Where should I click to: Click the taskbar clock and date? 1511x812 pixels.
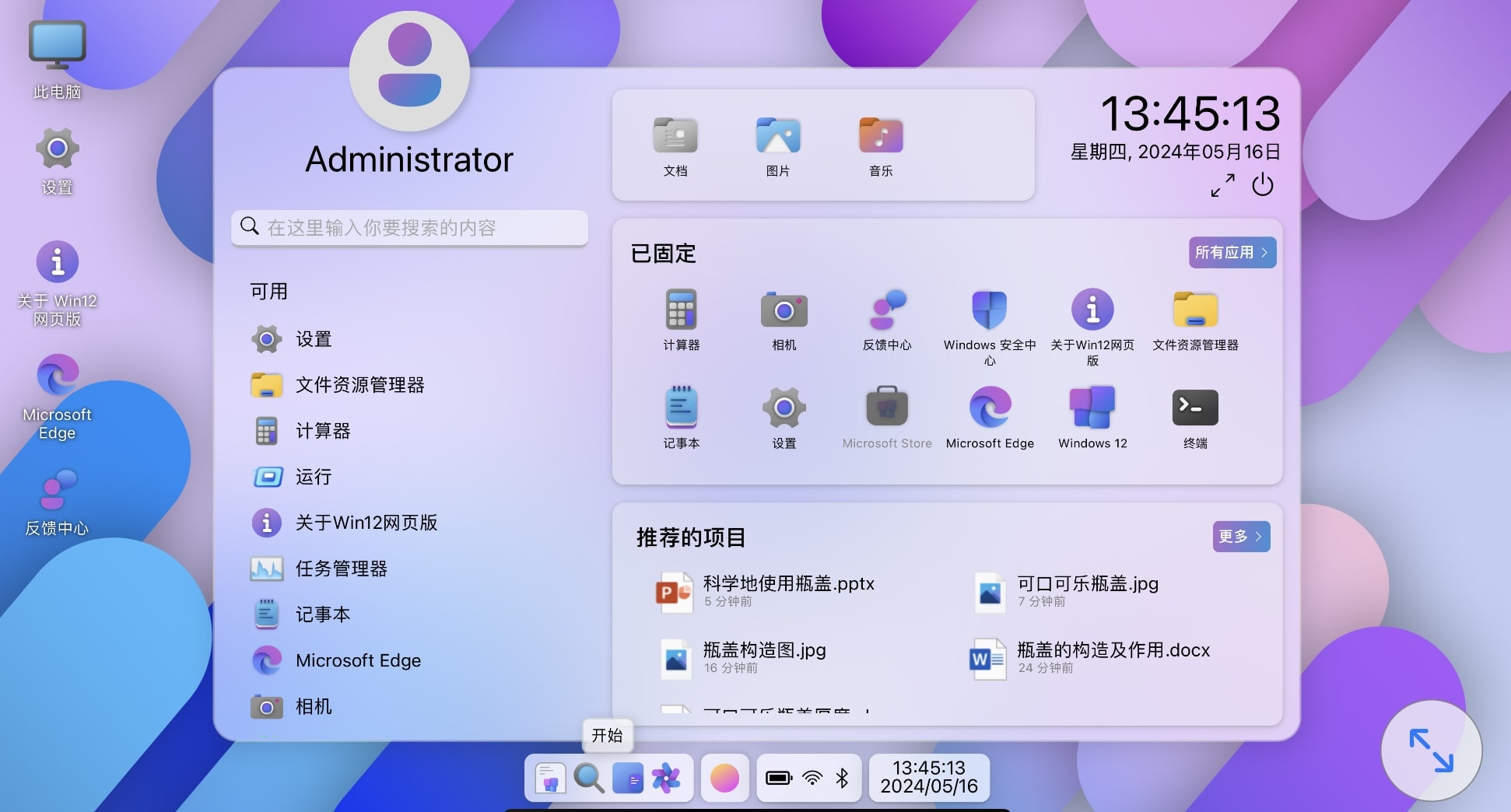929,778
